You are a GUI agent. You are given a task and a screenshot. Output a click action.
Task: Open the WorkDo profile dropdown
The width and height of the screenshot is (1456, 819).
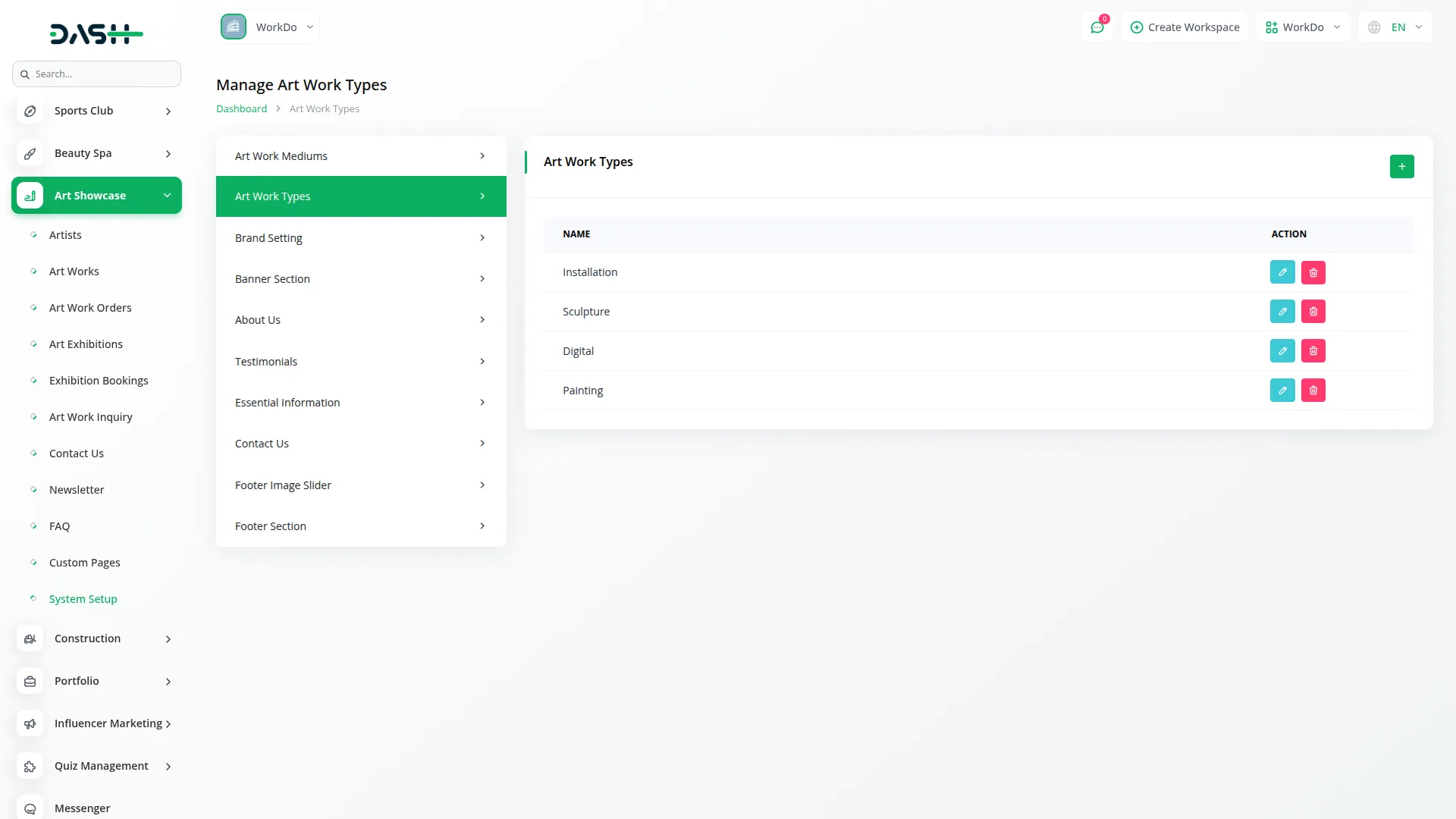[1303, 27]
